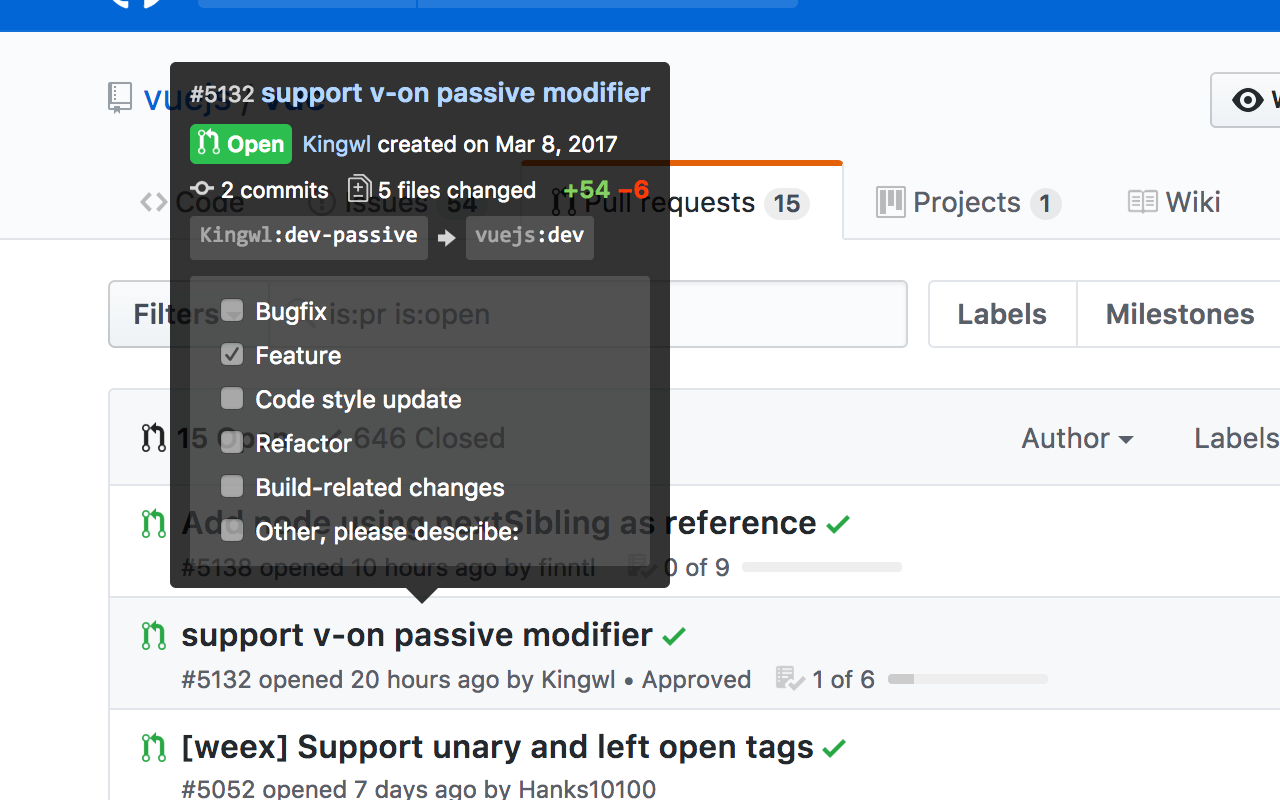Viewport: 1280px width, 800px height.
Task: Switch to the Projects tab
Action: click(966, 202)
